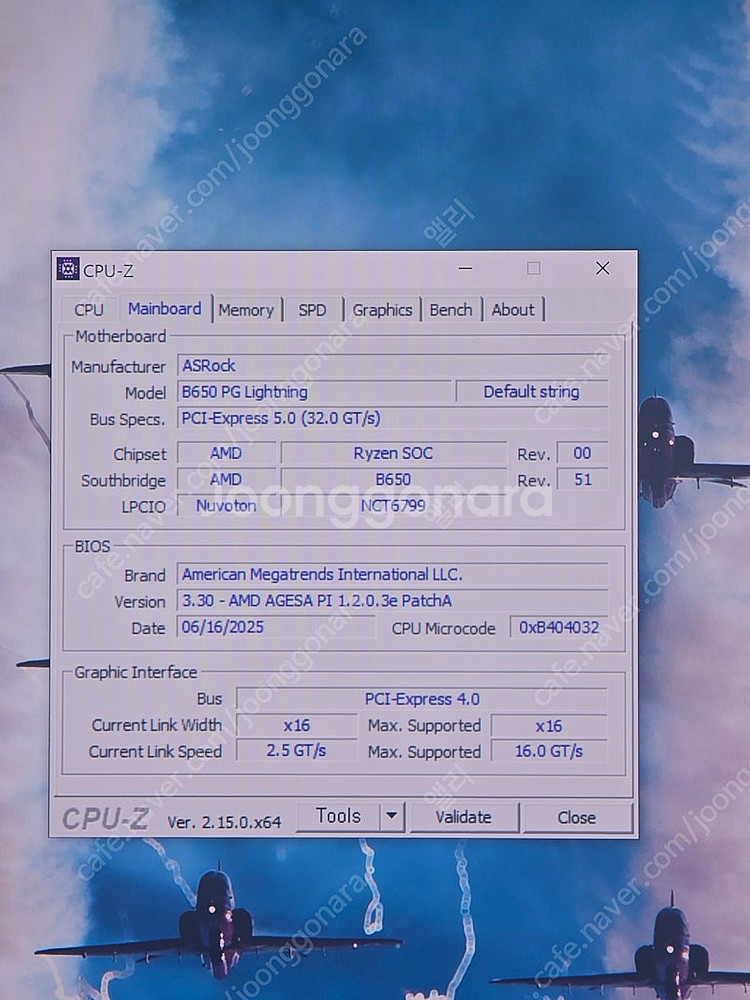Click CPU Microcode value 0xB404032
Image resolution: width=750 pixels, height=1000 pixels.
(559, 628)
